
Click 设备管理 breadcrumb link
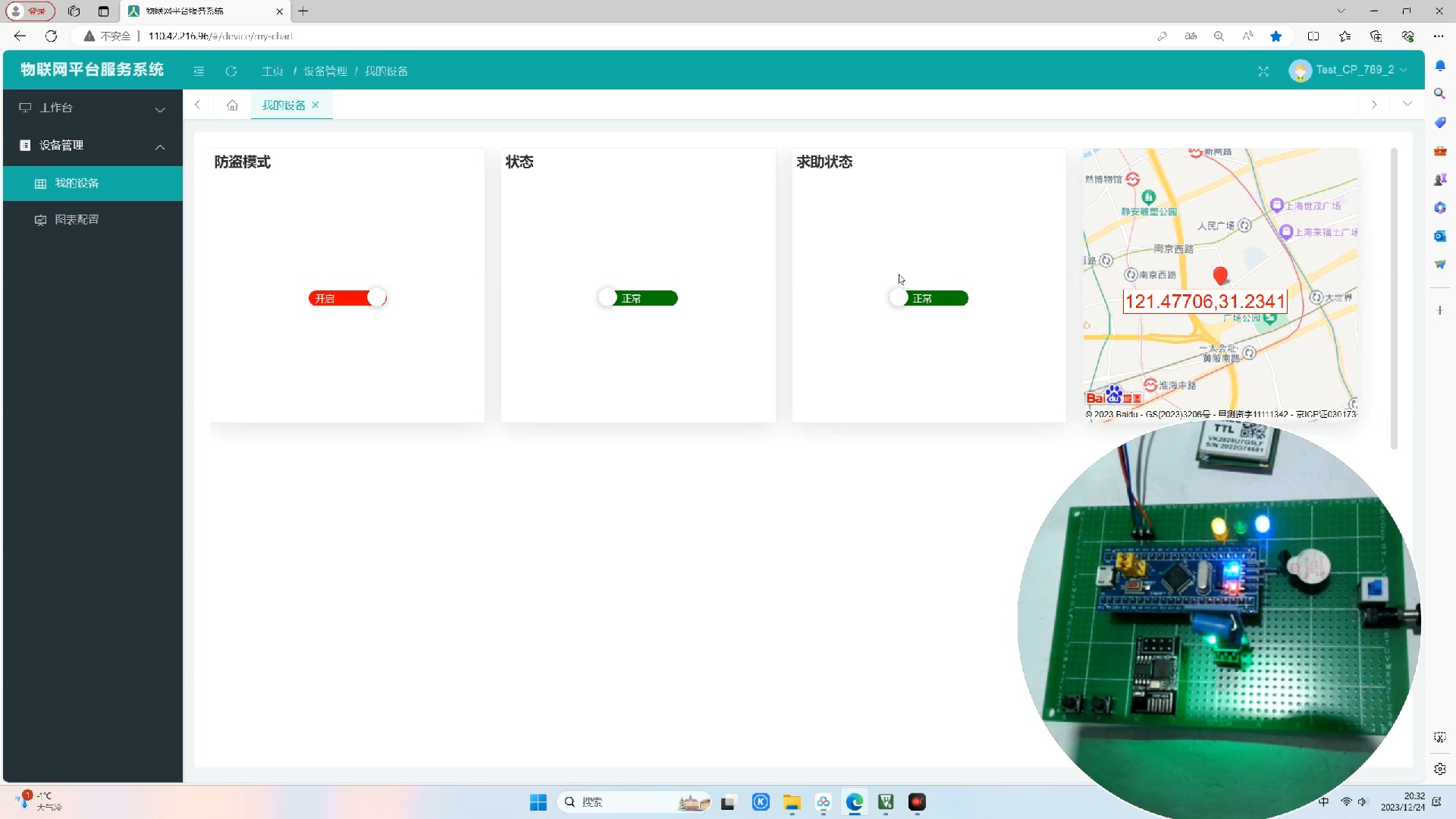pos(325,71)
